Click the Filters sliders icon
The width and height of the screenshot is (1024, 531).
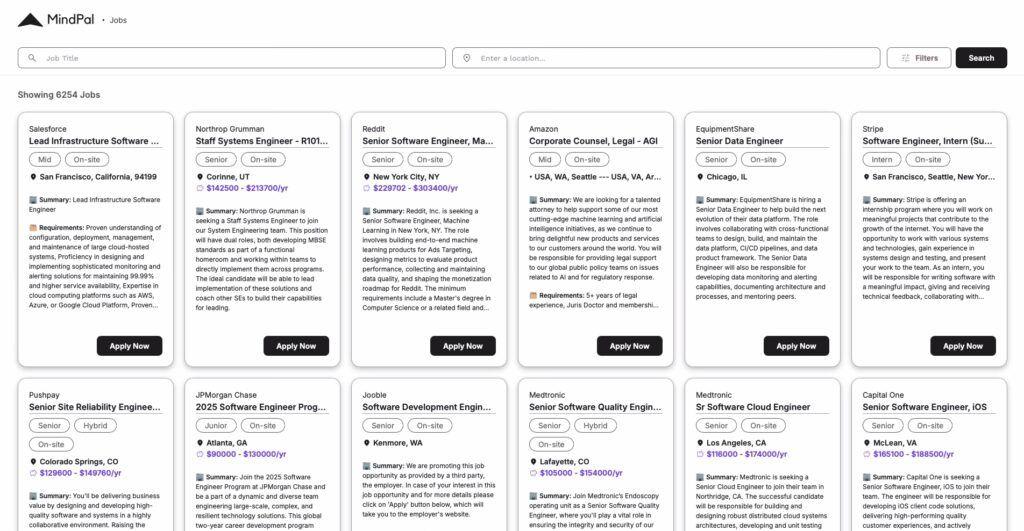[905, 58]
